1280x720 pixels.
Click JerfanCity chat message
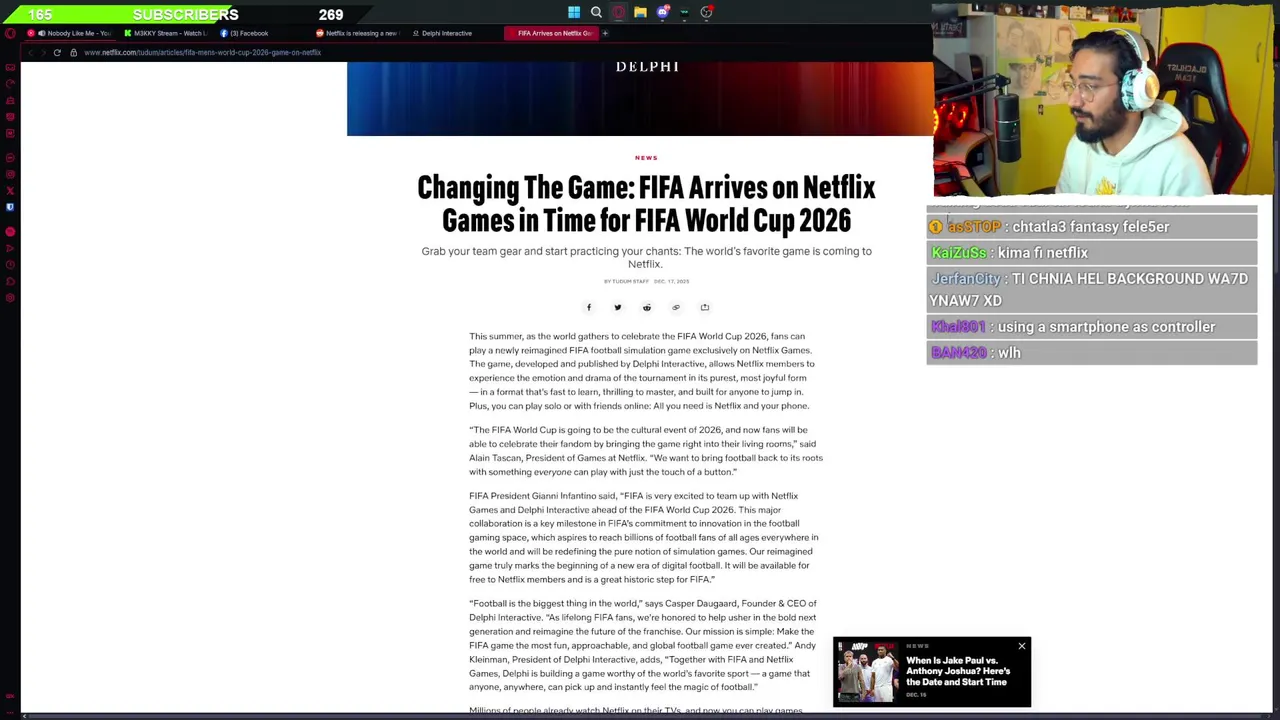[1092, 290]
